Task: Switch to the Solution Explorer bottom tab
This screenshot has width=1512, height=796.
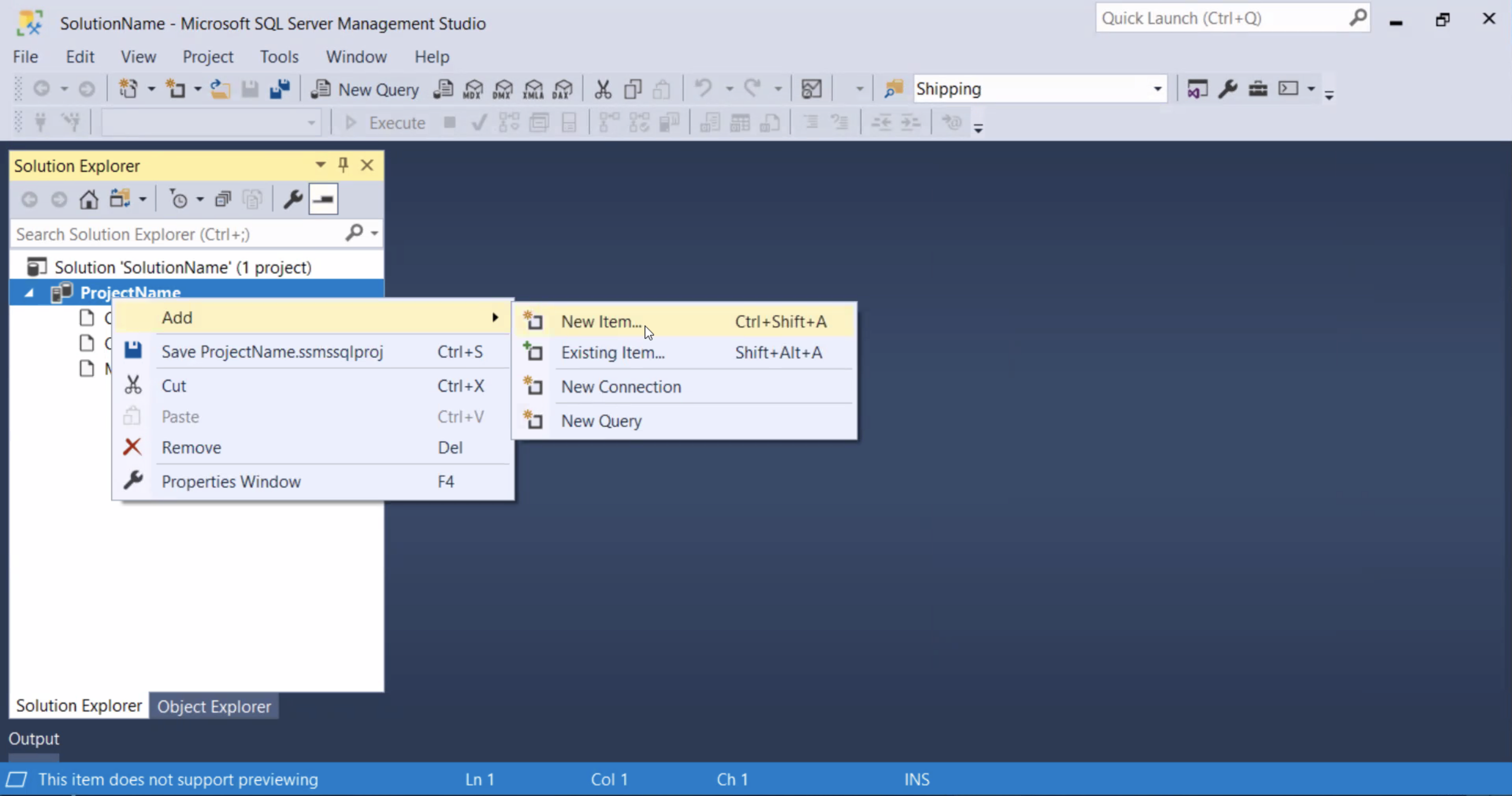Action: tap(79, 705)
